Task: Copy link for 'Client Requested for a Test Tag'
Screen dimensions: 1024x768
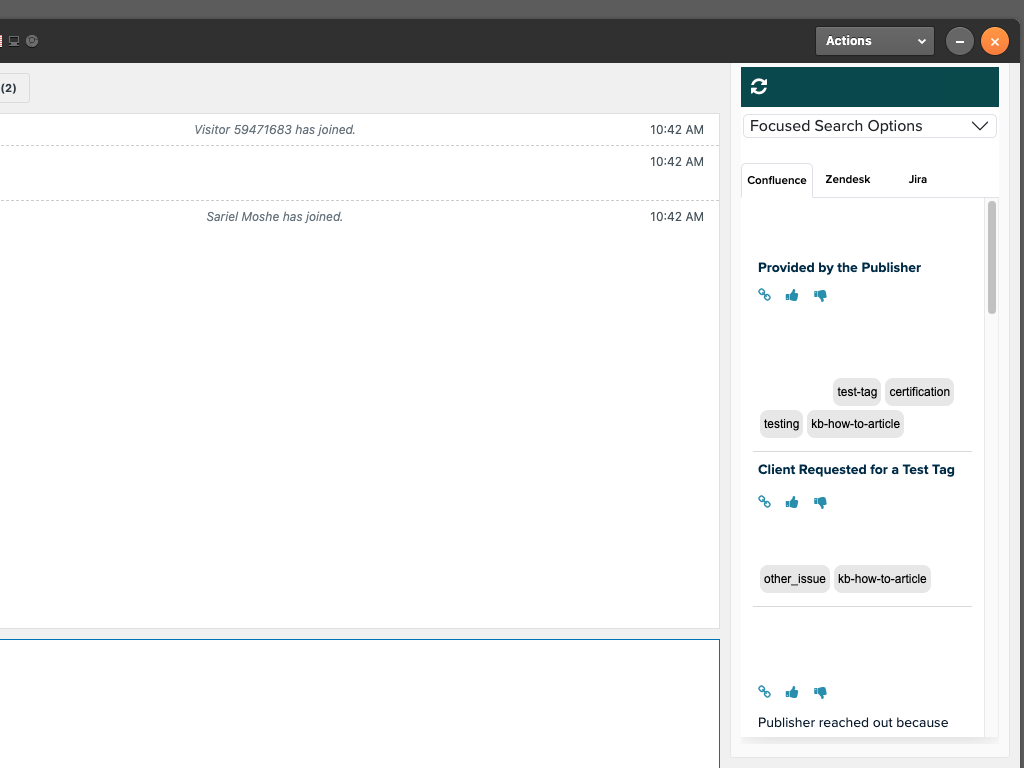Action: [764, 502]
